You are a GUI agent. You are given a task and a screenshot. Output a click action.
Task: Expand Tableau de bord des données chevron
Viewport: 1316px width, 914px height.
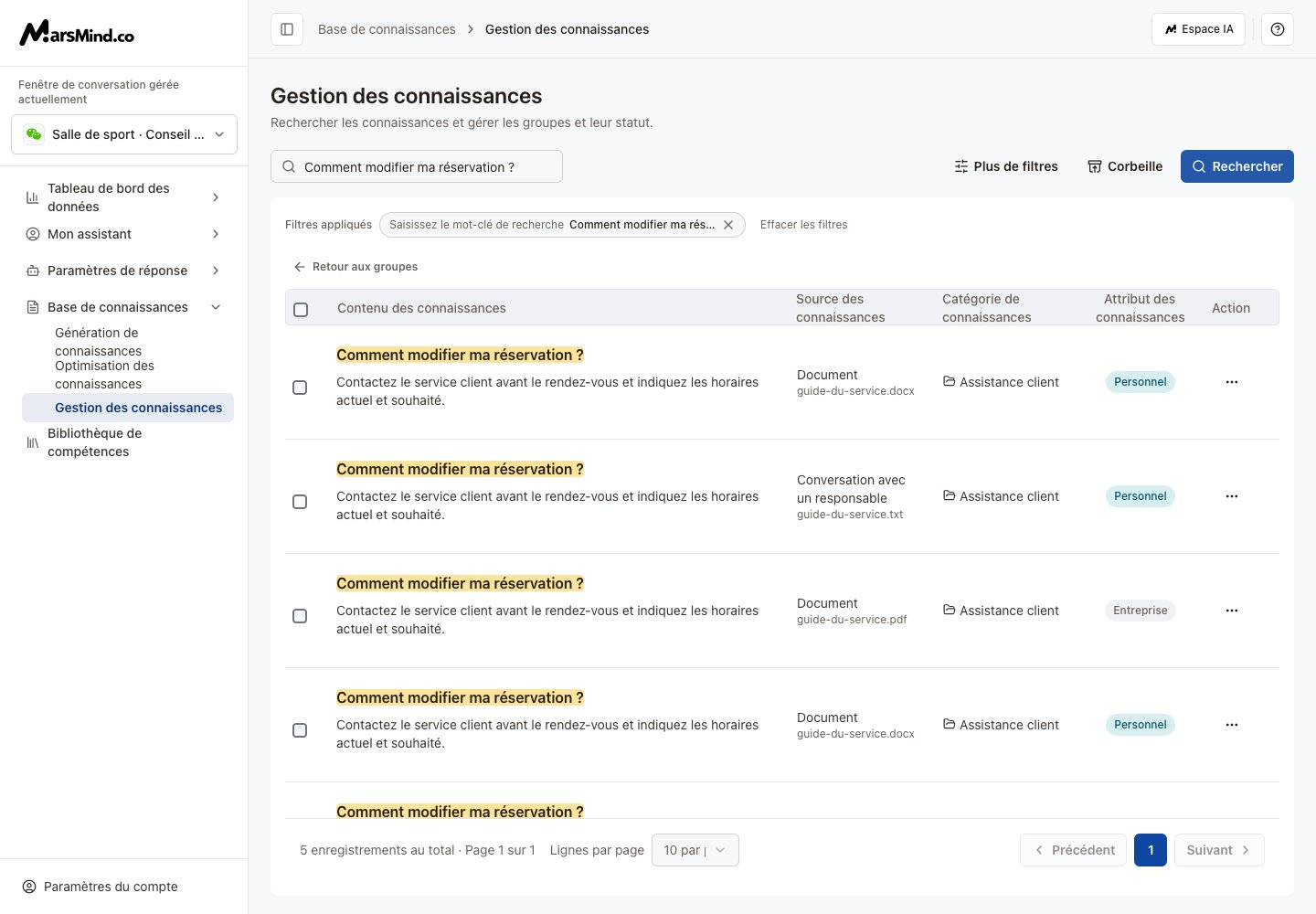pos(216,197)
